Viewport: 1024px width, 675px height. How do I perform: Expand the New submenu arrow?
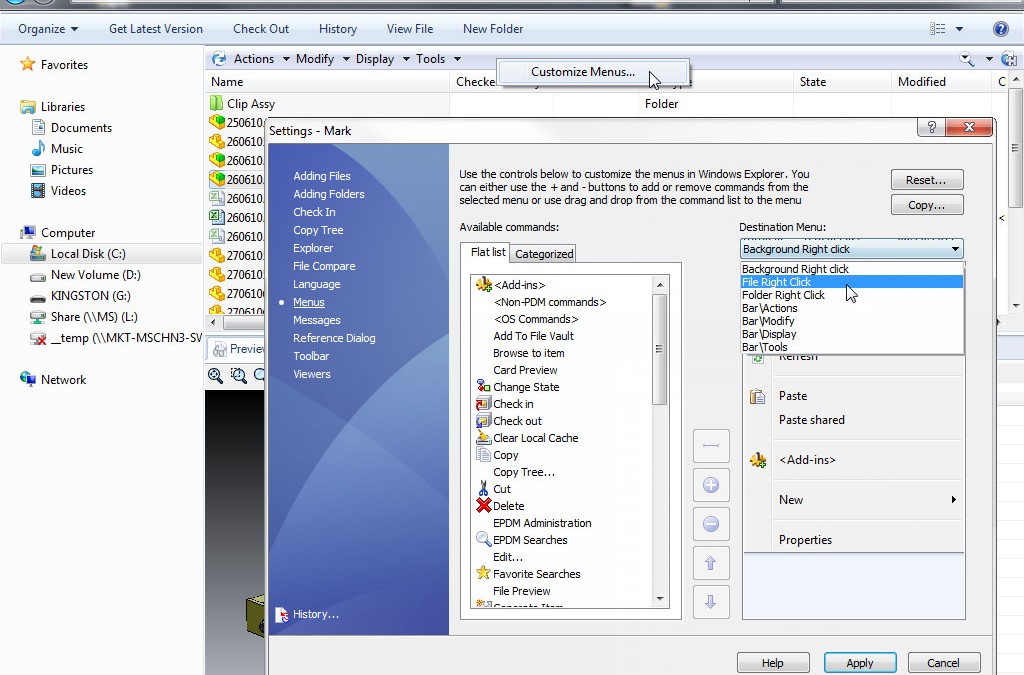coord(953,500)
